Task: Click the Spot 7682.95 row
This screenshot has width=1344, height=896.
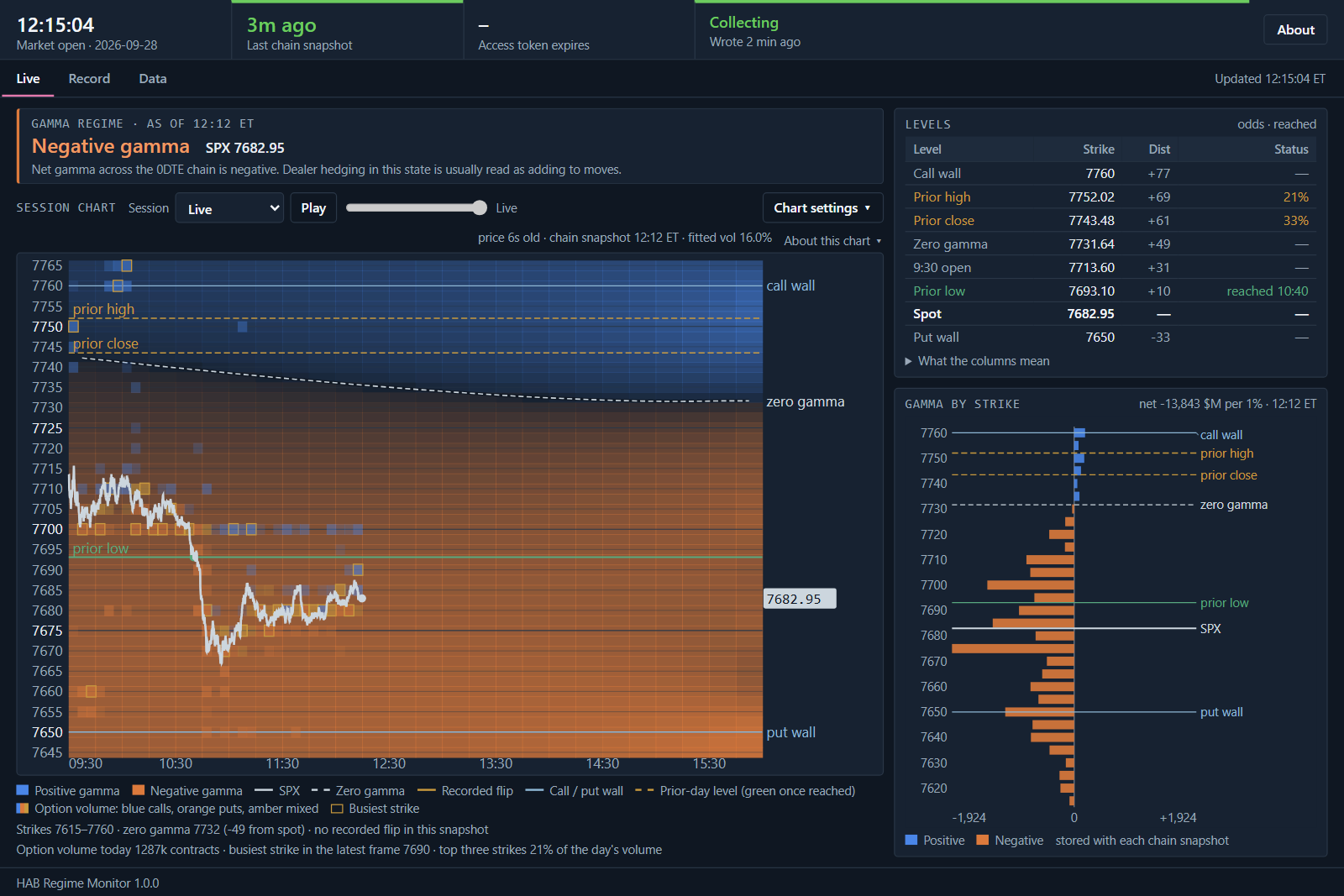Action: coord(1110,314)
